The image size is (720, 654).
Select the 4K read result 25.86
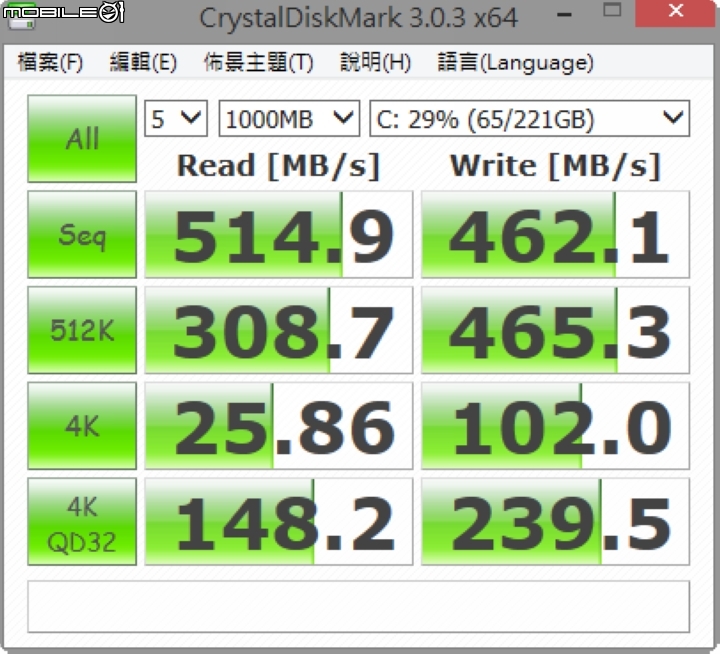pyautogui.click(x=279, y=426)
